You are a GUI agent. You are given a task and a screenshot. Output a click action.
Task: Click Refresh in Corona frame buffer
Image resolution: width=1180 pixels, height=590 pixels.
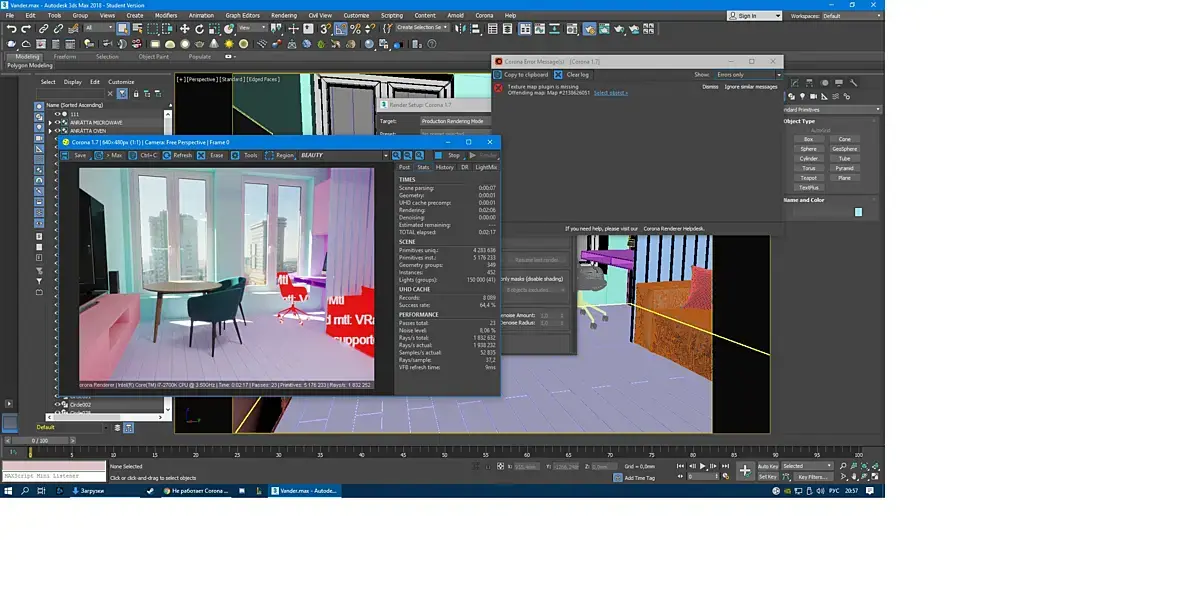click(178, 155)
